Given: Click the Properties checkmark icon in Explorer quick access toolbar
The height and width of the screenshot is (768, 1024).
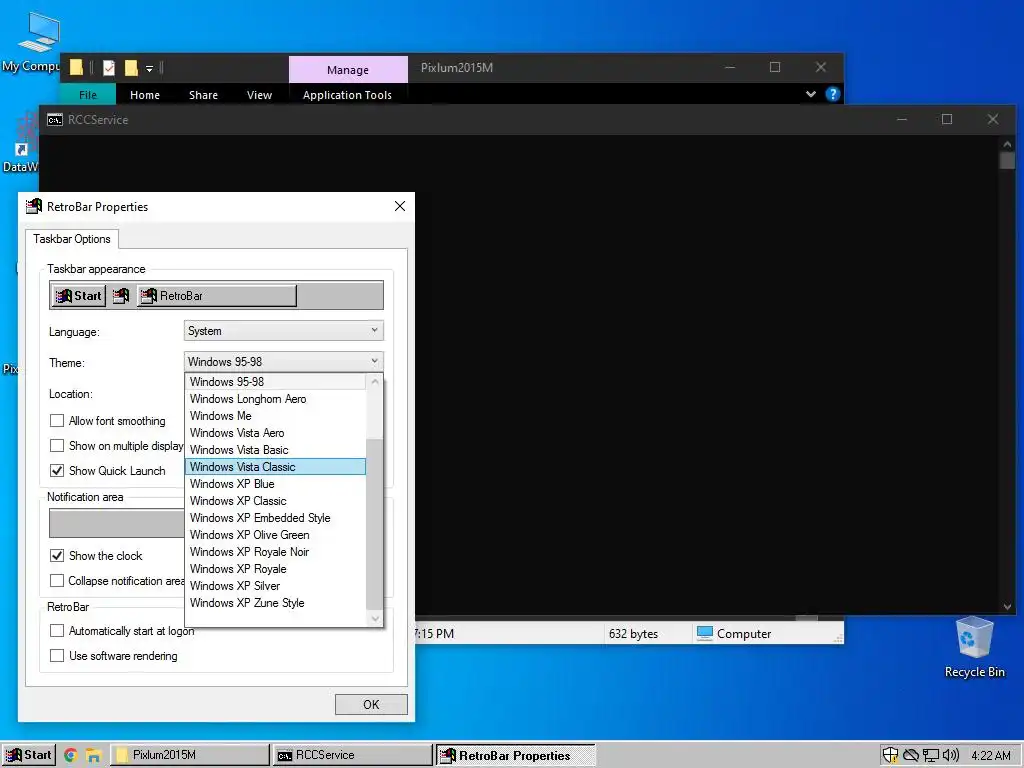Looking at the screenshot, I should 109,67.
